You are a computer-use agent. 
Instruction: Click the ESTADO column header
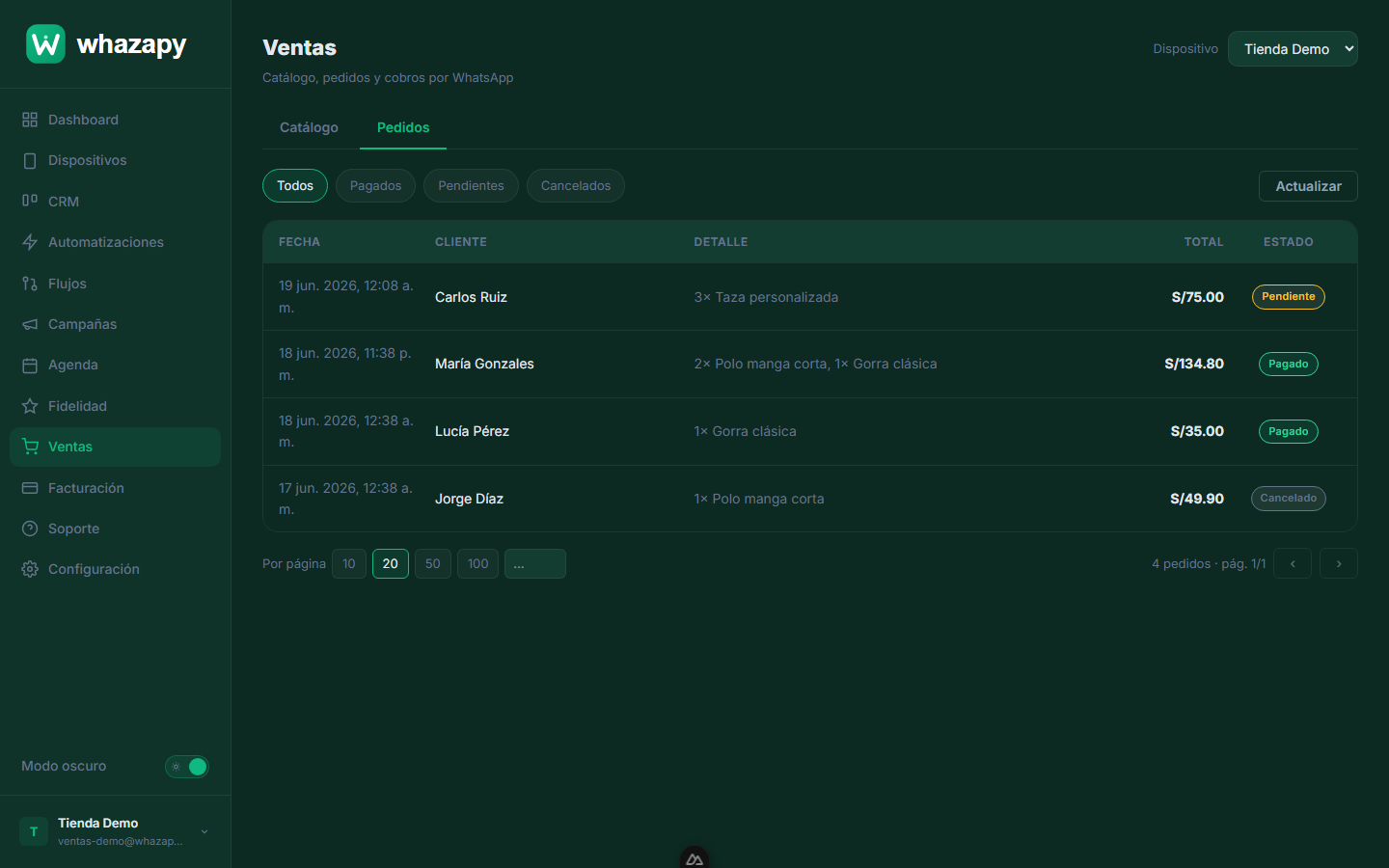pos(1289,242)
